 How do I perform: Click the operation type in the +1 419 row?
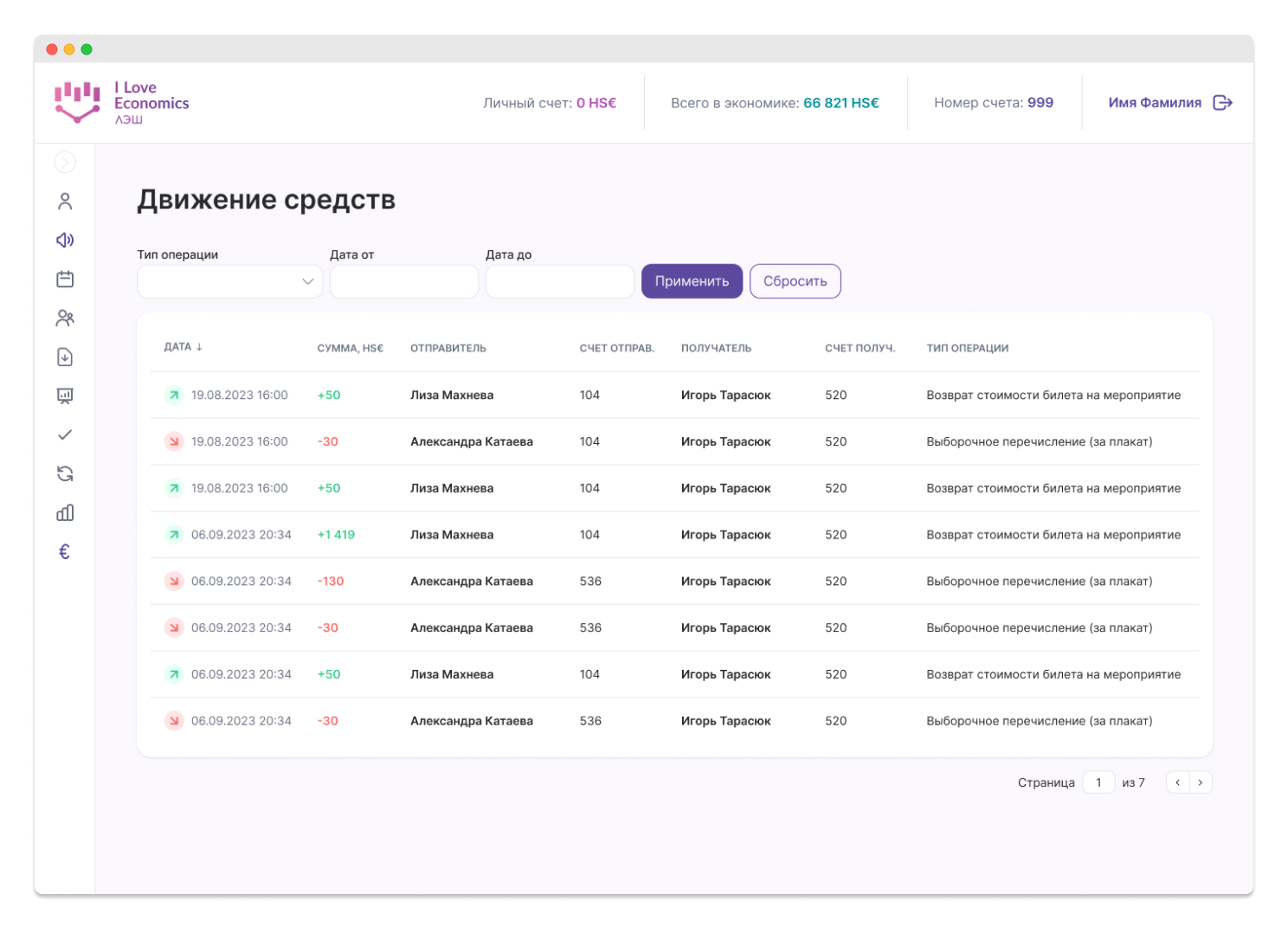(x=1053, y=535)
